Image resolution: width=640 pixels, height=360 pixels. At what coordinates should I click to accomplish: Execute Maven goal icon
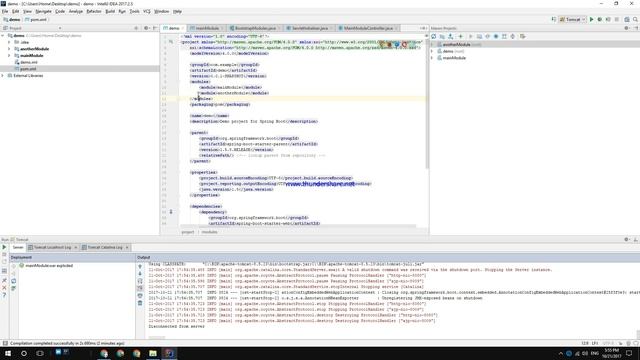click(x=479, y=36)
